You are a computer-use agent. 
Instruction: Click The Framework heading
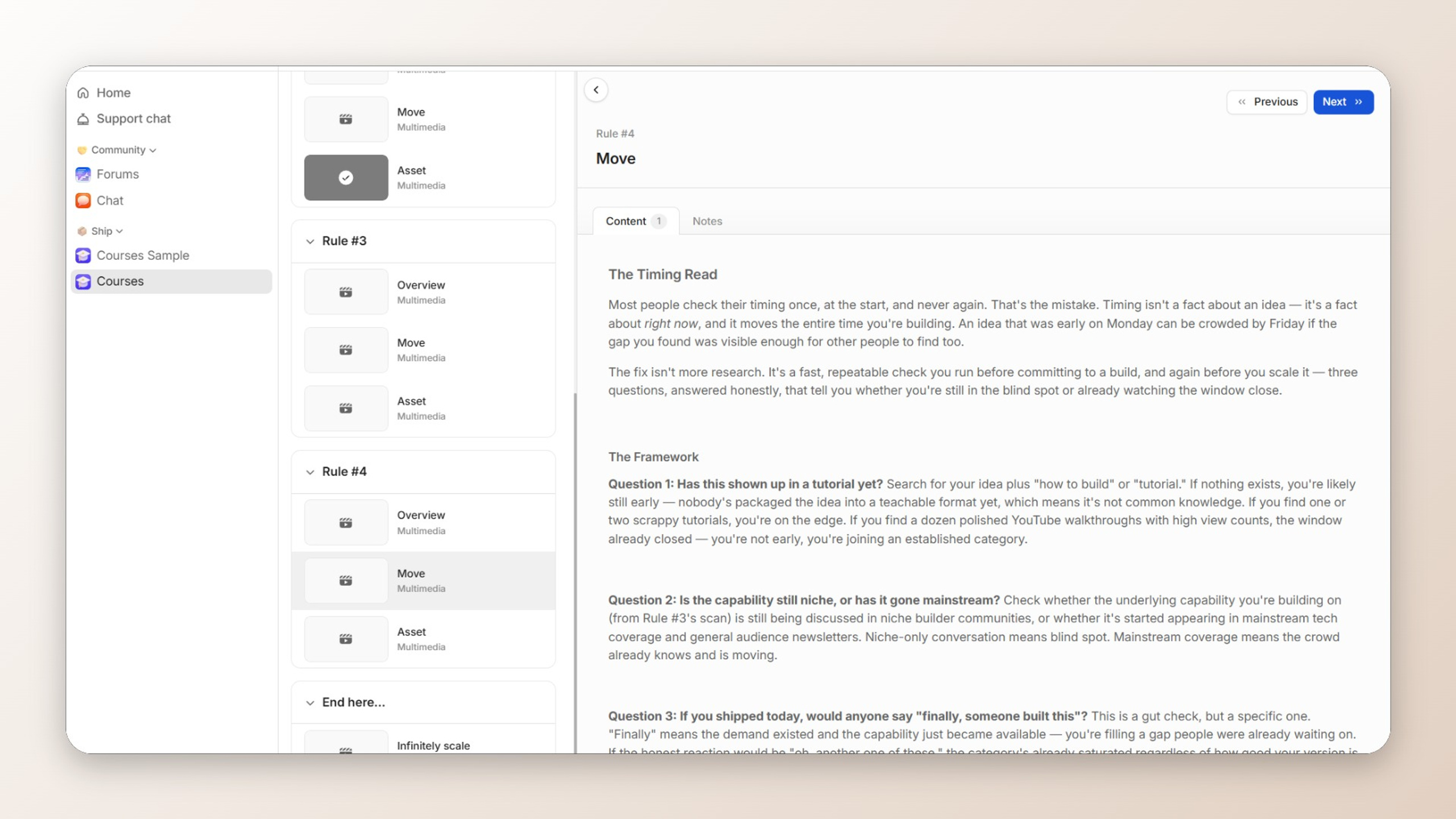(x=653, y=457)
